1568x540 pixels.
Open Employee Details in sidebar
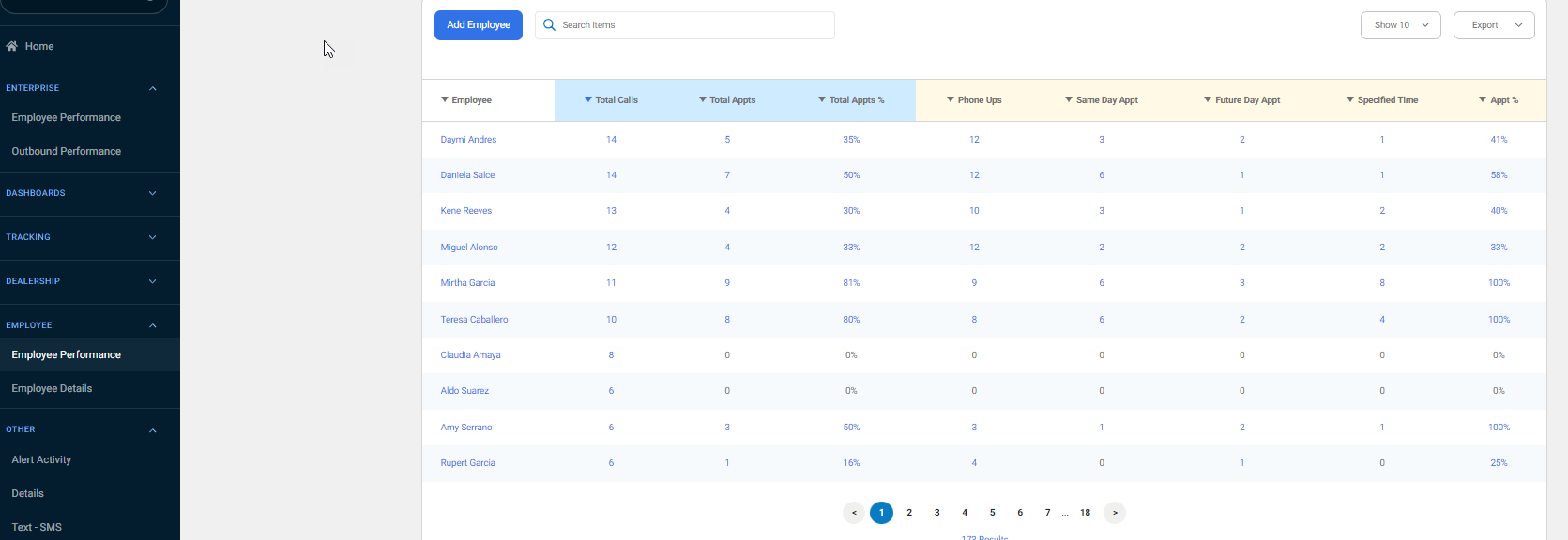click(52, 388)
